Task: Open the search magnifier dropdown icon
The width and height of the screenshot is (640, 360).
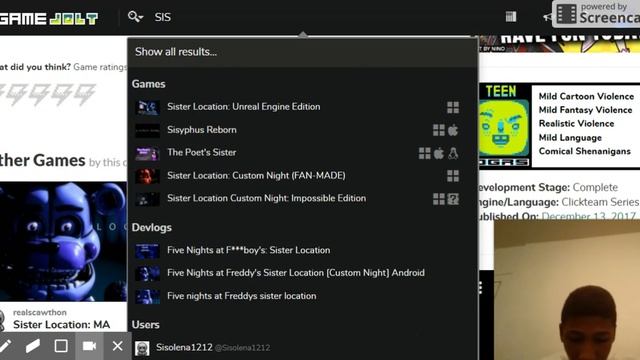Action: [135, 17]
